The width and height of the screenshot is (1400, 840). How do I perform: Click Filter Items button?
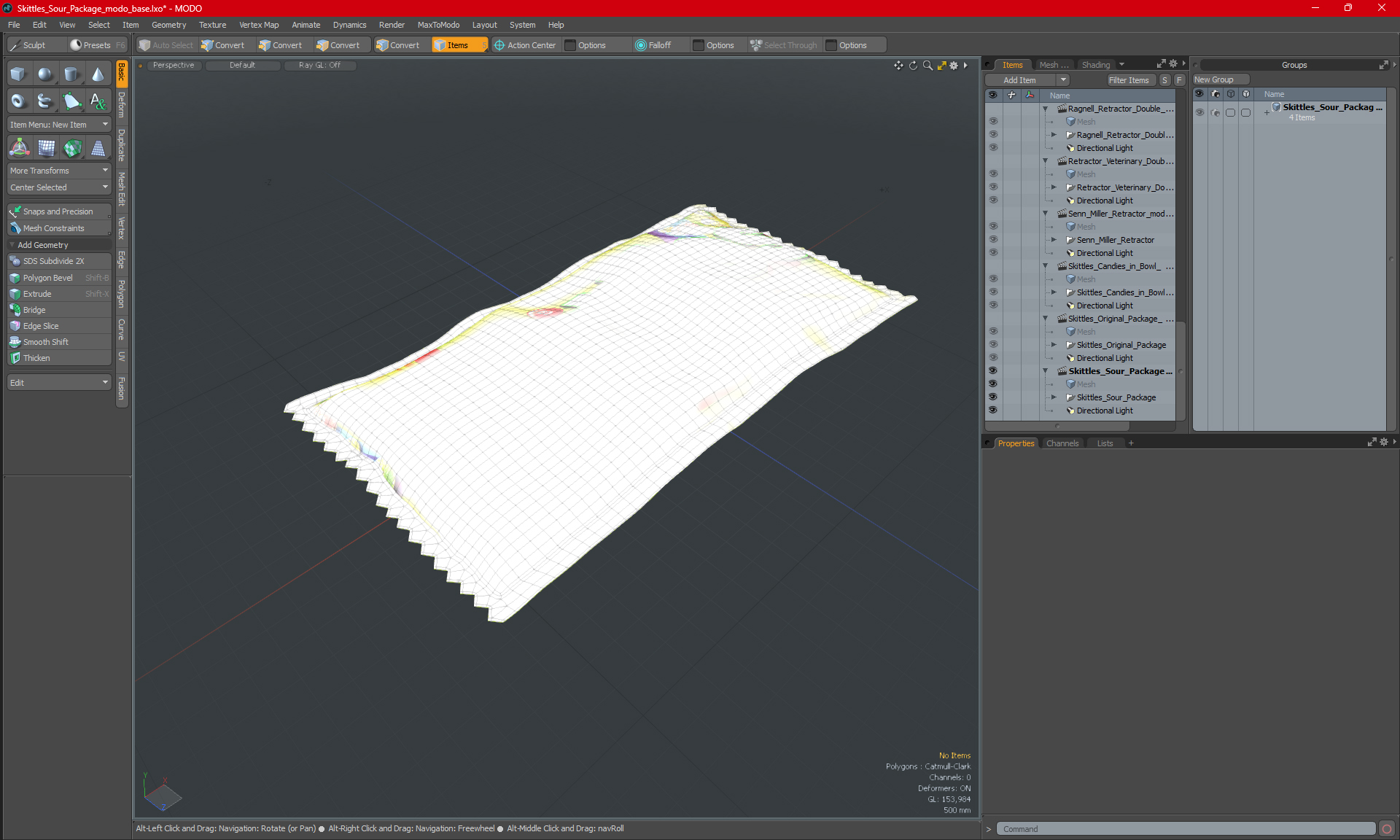(x=1128, y=80)
